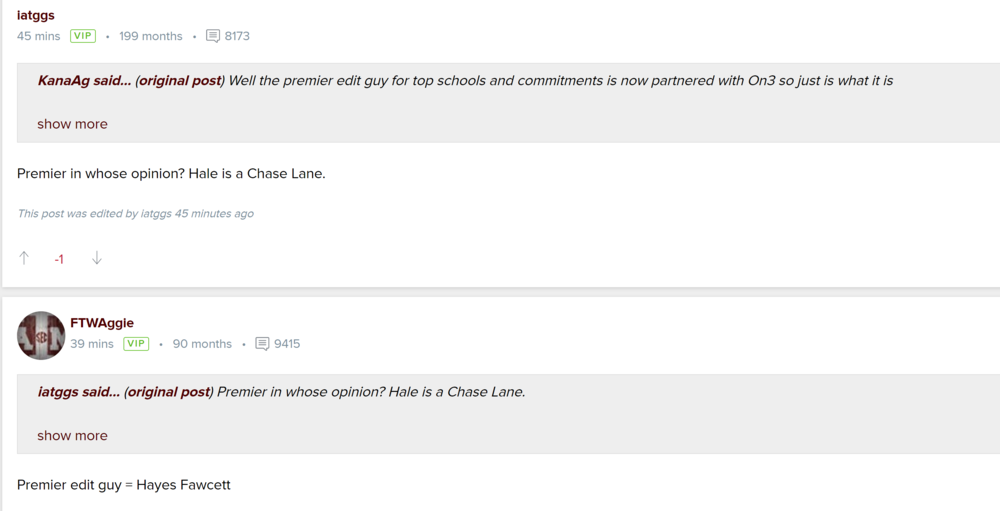This screenshot has width=1000, height=511.
Task: Click the -1 vote score
Action: 59,259
